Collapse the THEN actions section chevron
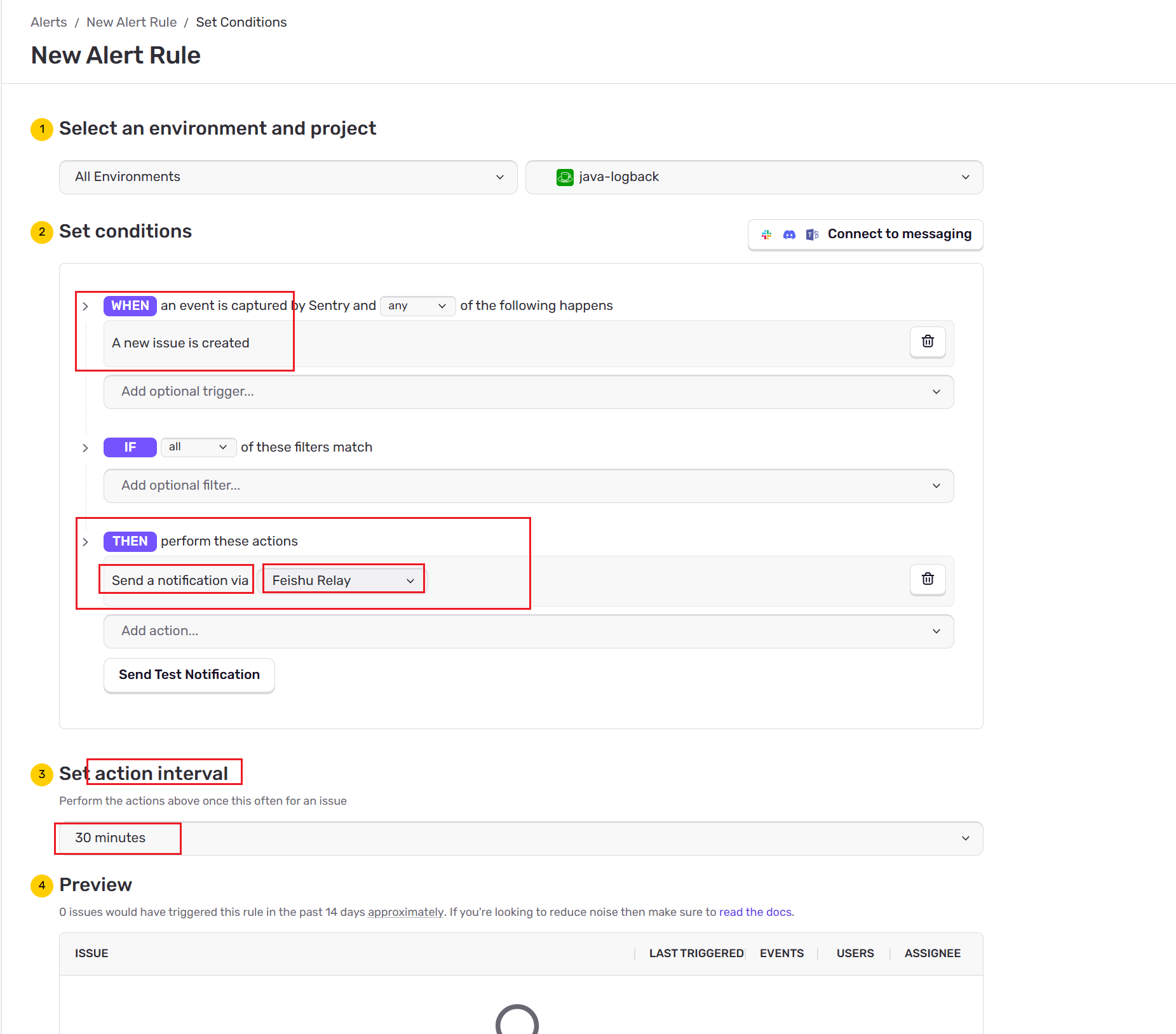The image size is (1176, 1034). tap(86, 542)
